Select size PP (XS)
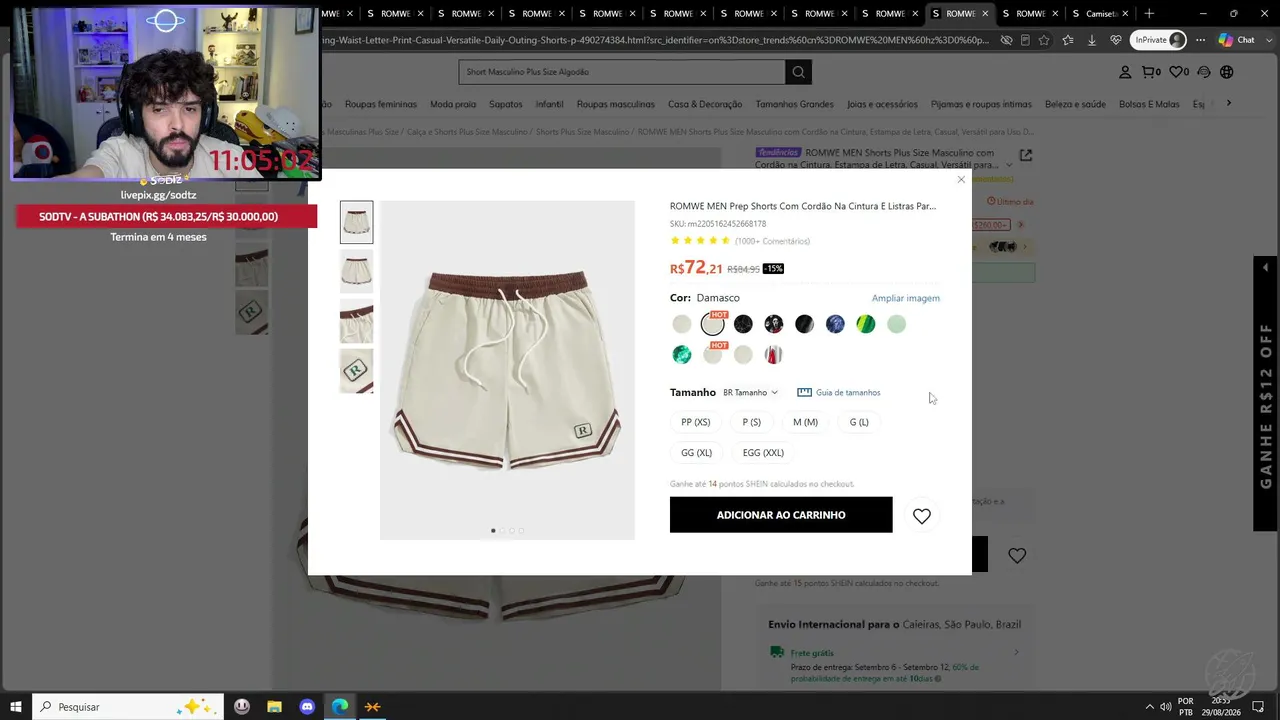The width and height of the screenshot is (1280, 720). click(x=696, y=422)
